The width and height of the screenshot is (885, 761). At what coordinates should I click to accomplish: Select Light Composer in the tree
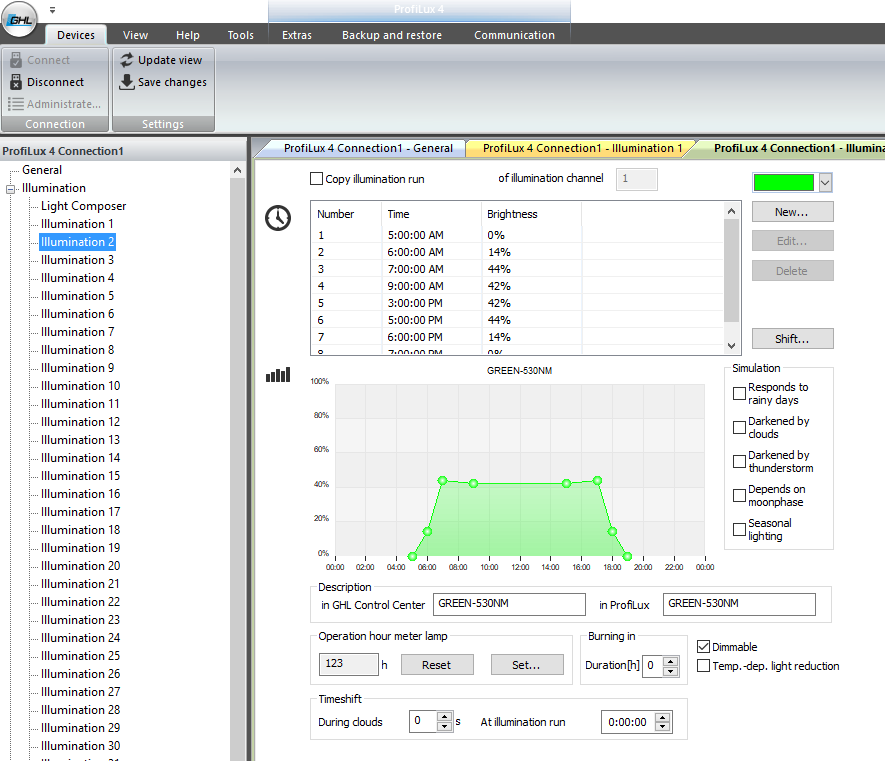tap(84, 206)
